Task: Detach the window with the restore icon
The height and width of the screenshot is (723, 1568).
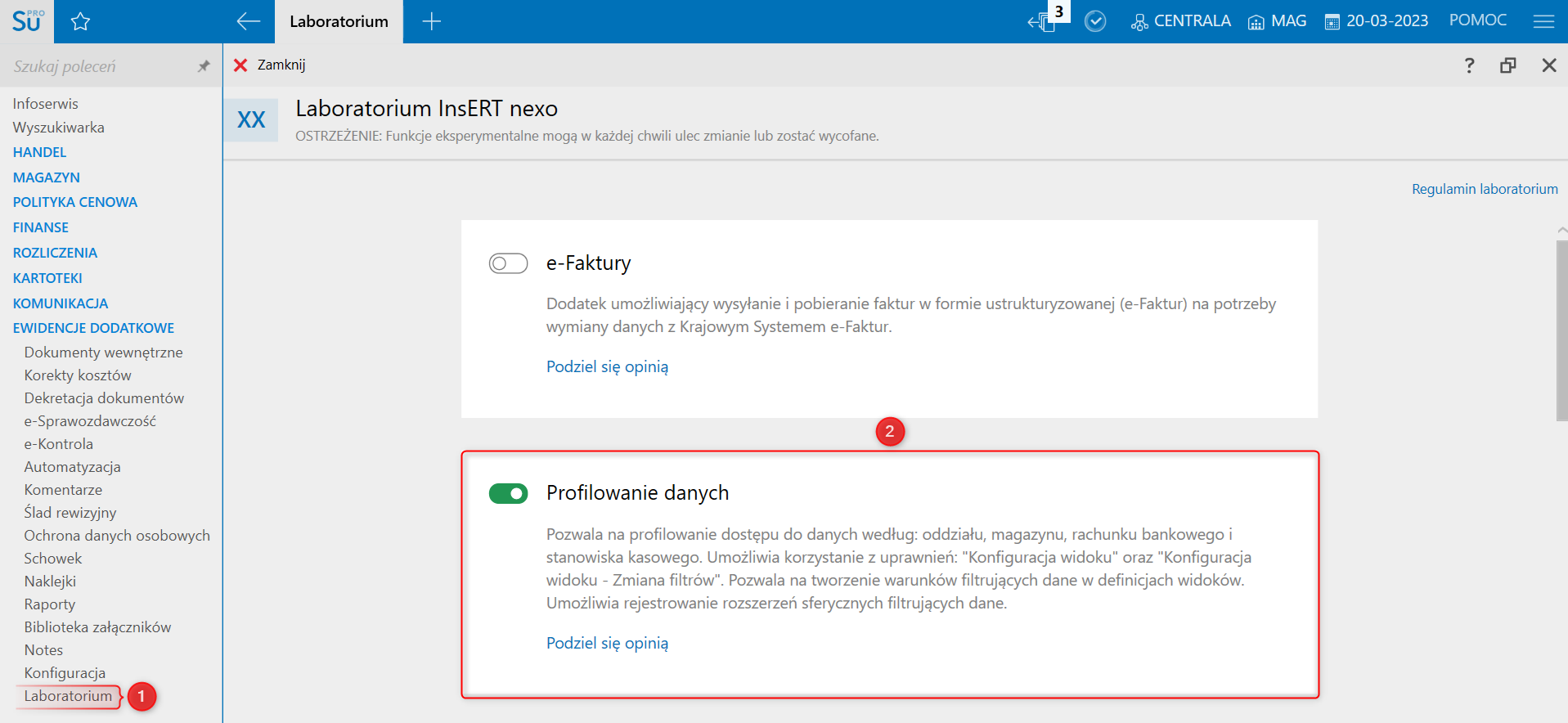Action: click(1508, 65)
